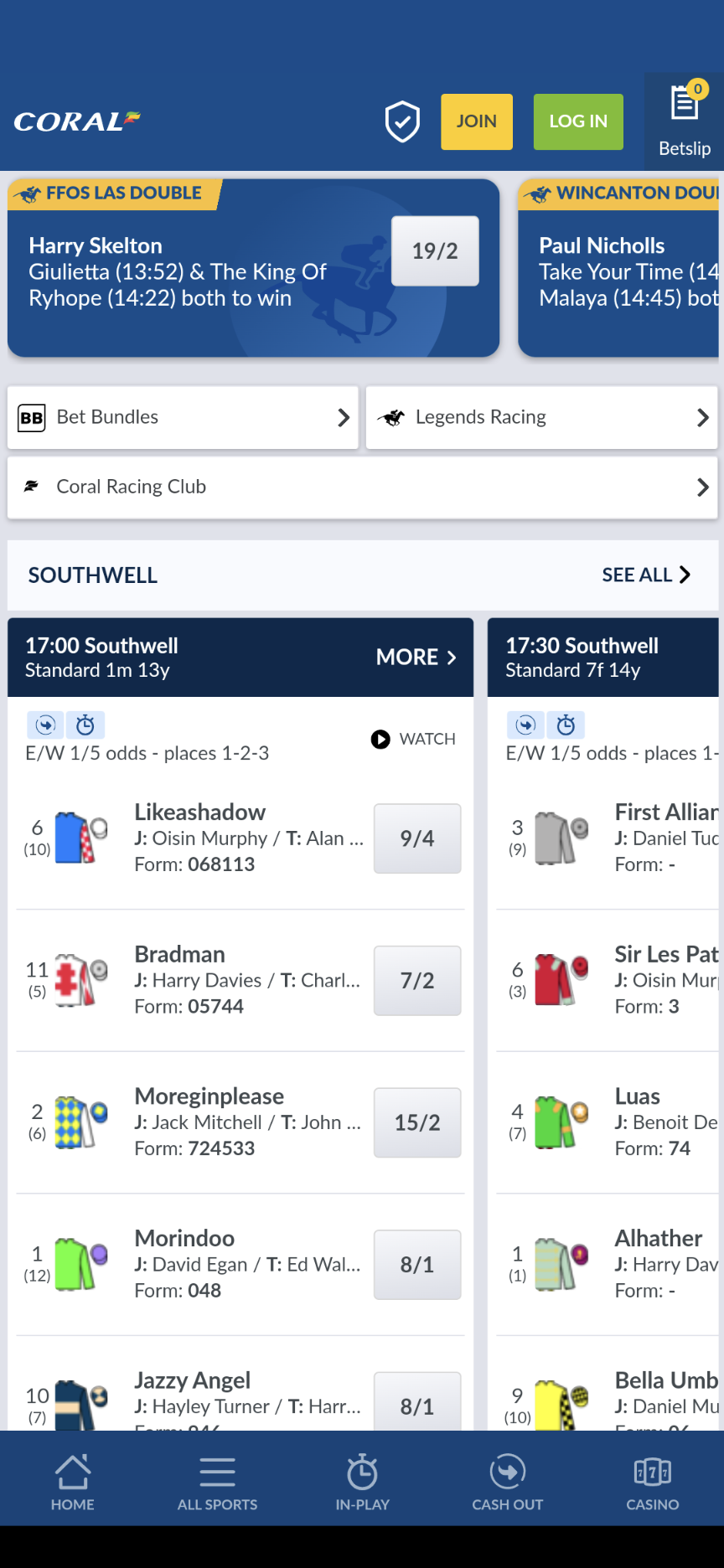
Task: Expand Legends Racing with its chevron
Action: pyautogui.click(x=702, y=417)
